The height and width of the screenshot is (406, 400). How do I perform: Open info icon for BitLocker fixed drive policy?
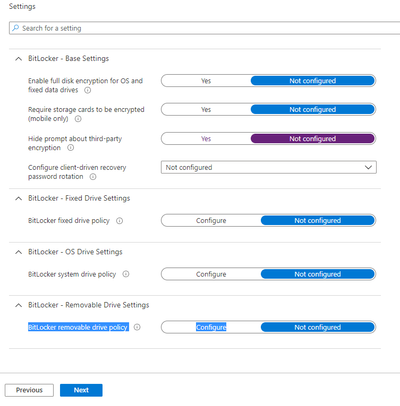pos(119,221)
